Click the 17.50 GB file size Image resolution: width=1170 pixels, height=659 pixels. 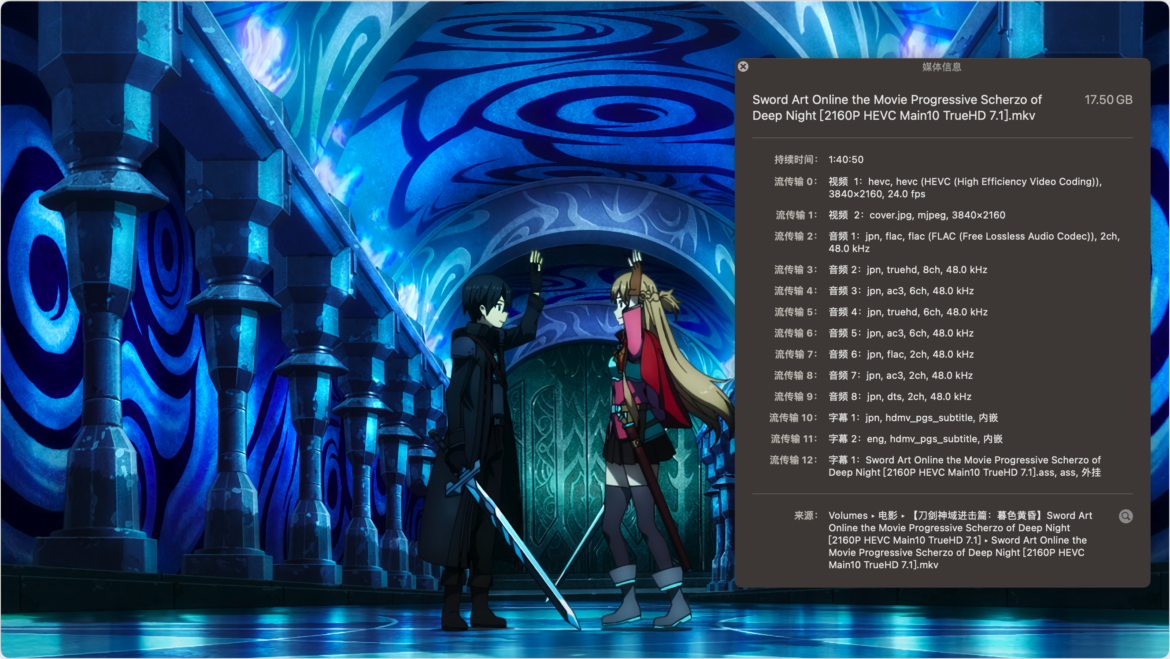[x=1108, y=100]
